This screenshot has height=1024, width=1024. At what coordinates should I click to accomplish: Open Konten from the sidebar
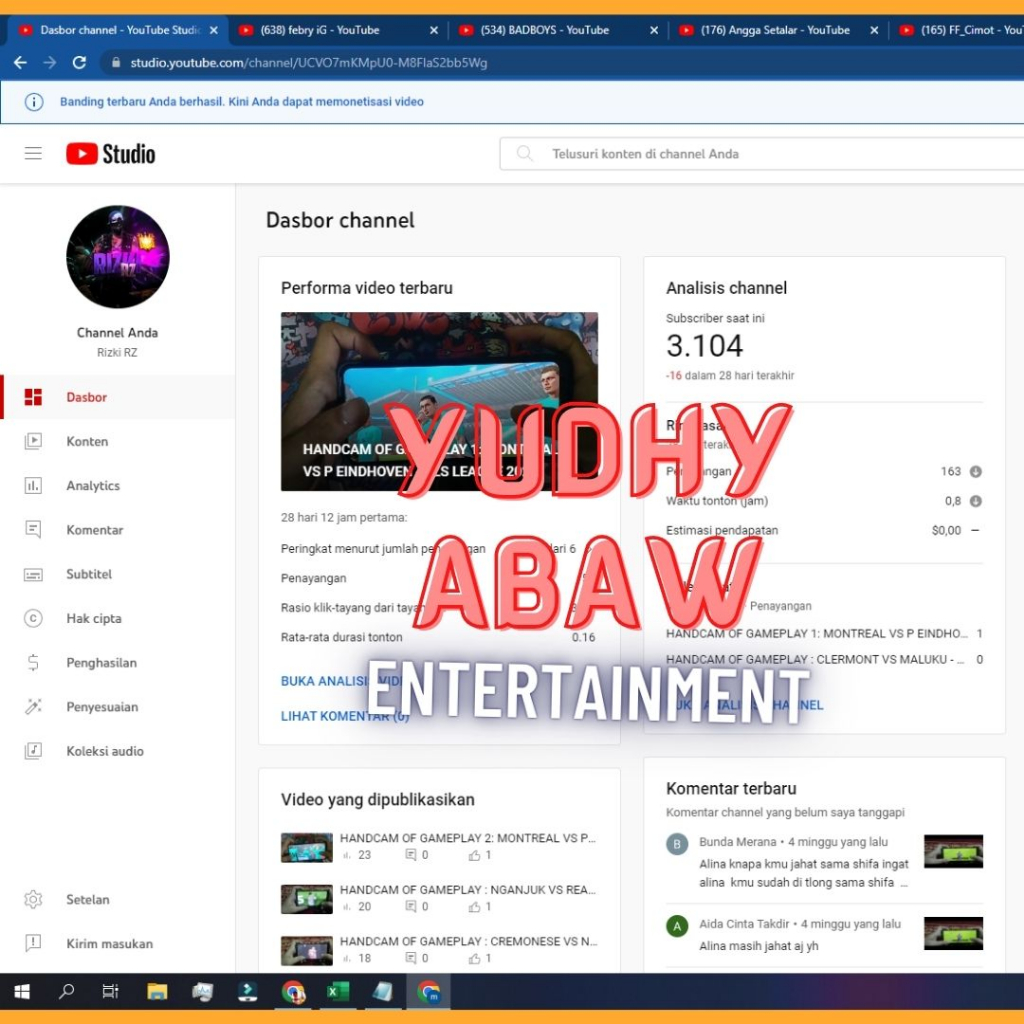pyautogui.click(x=87, y=441)
